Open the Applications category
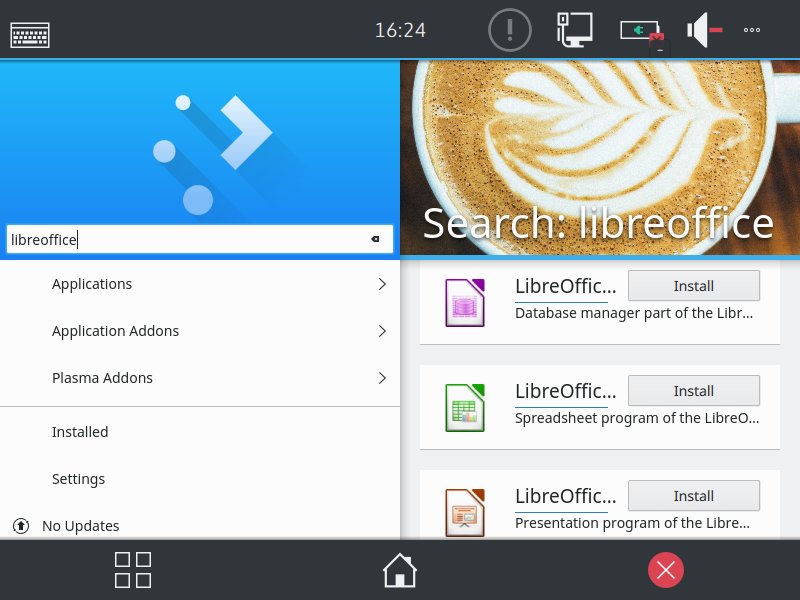This screenshot has height=600, width=800. pos(200,284)
